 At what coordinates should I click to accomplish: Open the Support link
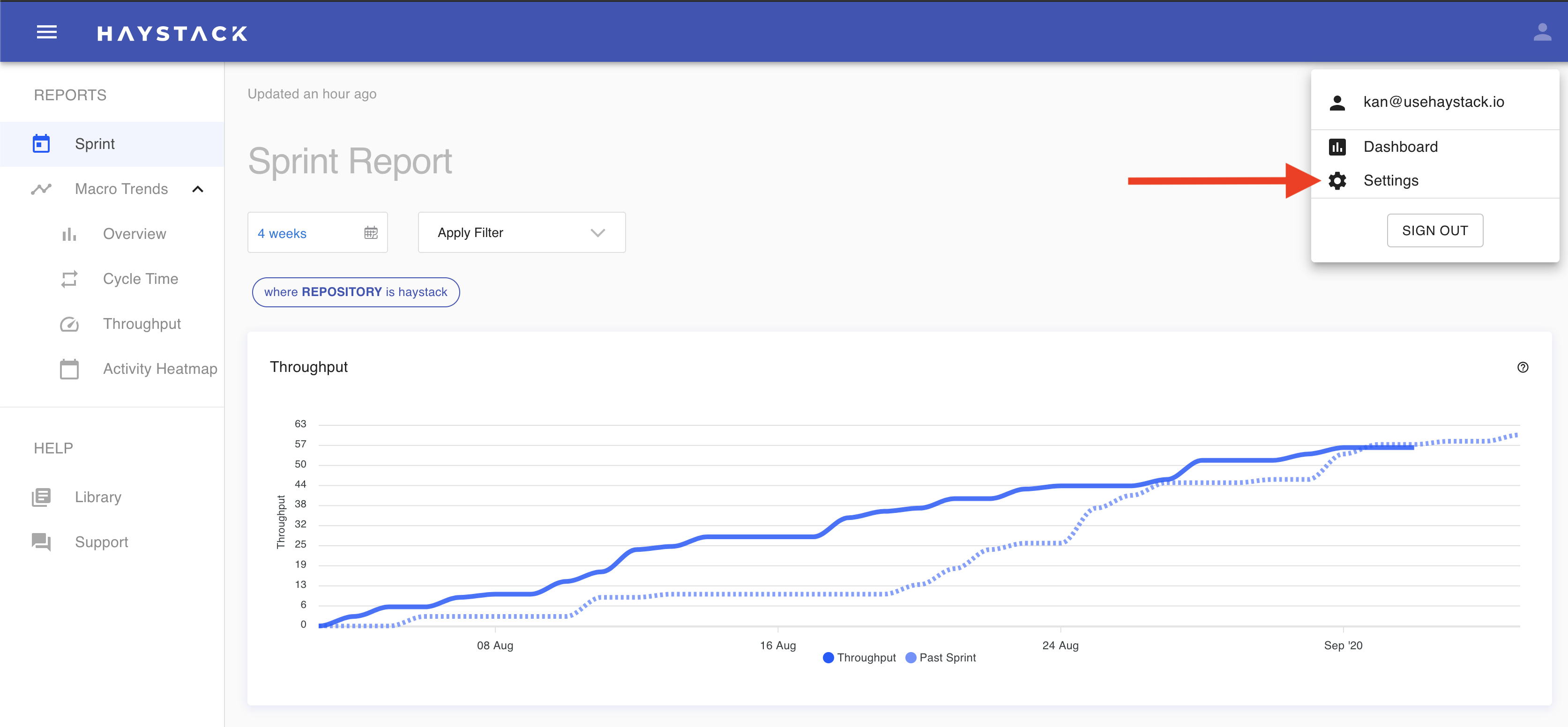tap(101, 542)
